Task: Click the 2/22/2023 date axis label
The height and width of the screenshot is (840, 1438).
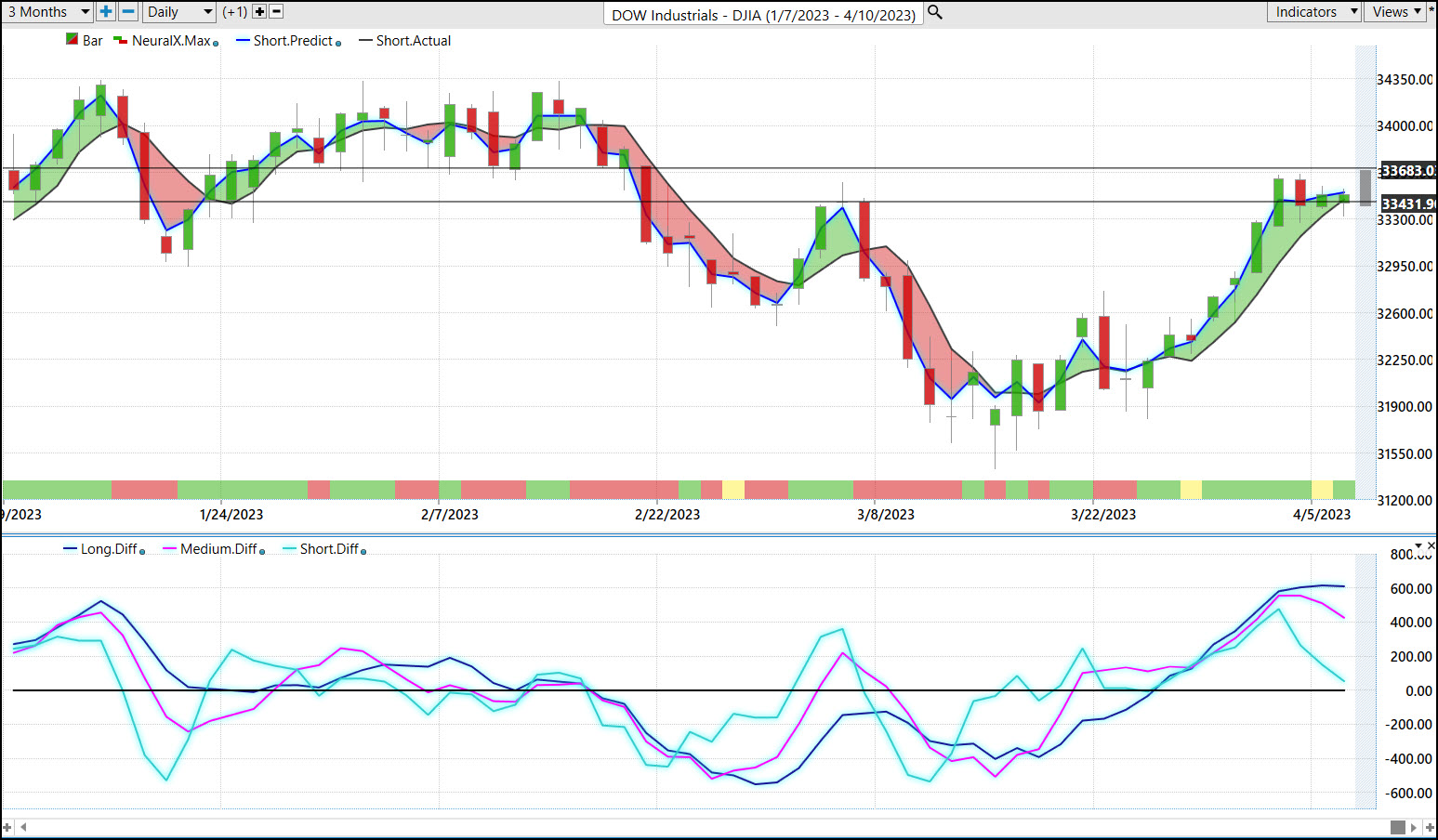Action: (667, 515)
